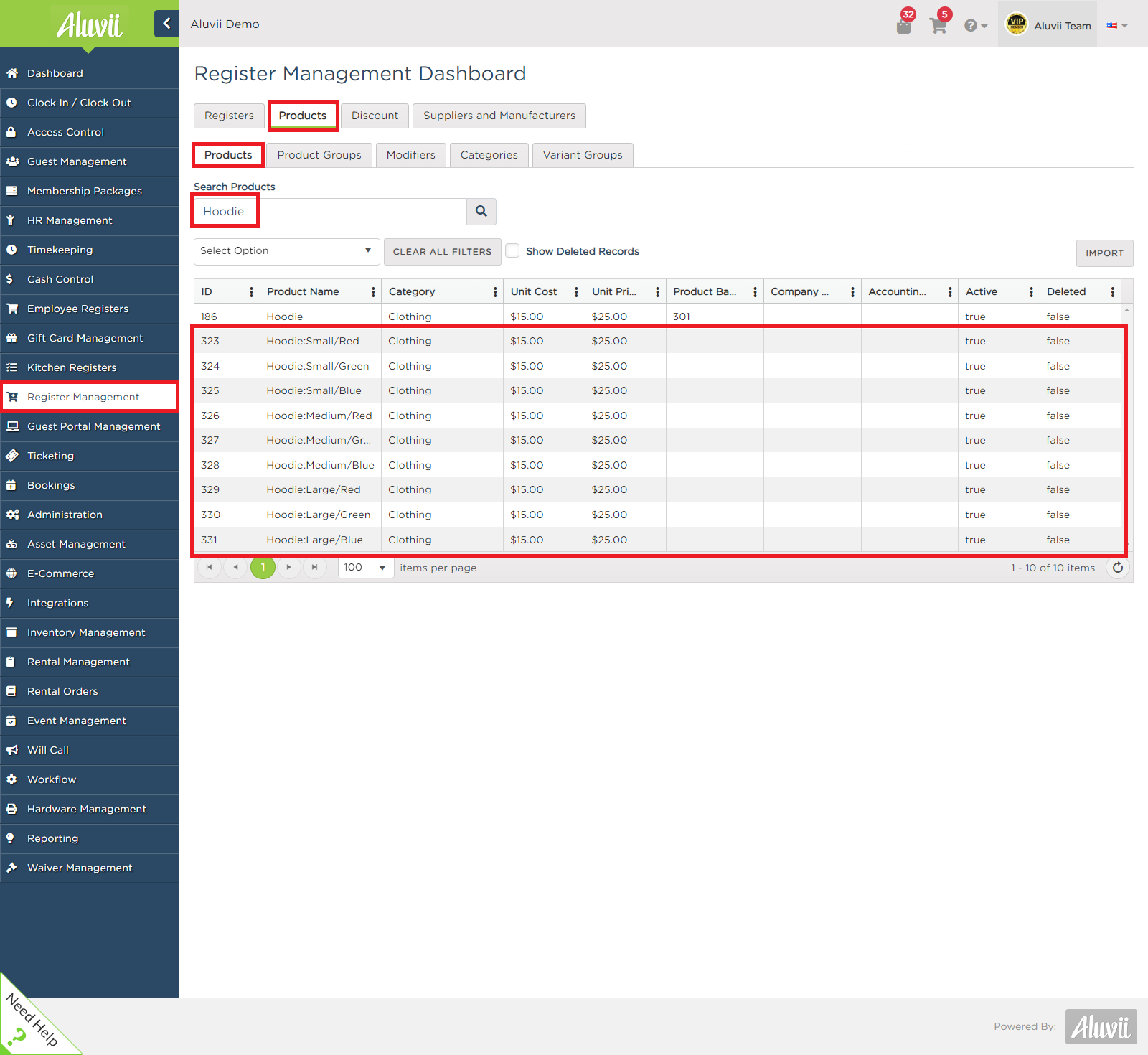
Task: Click the Hardware Management printer icon
Action: 11,809
